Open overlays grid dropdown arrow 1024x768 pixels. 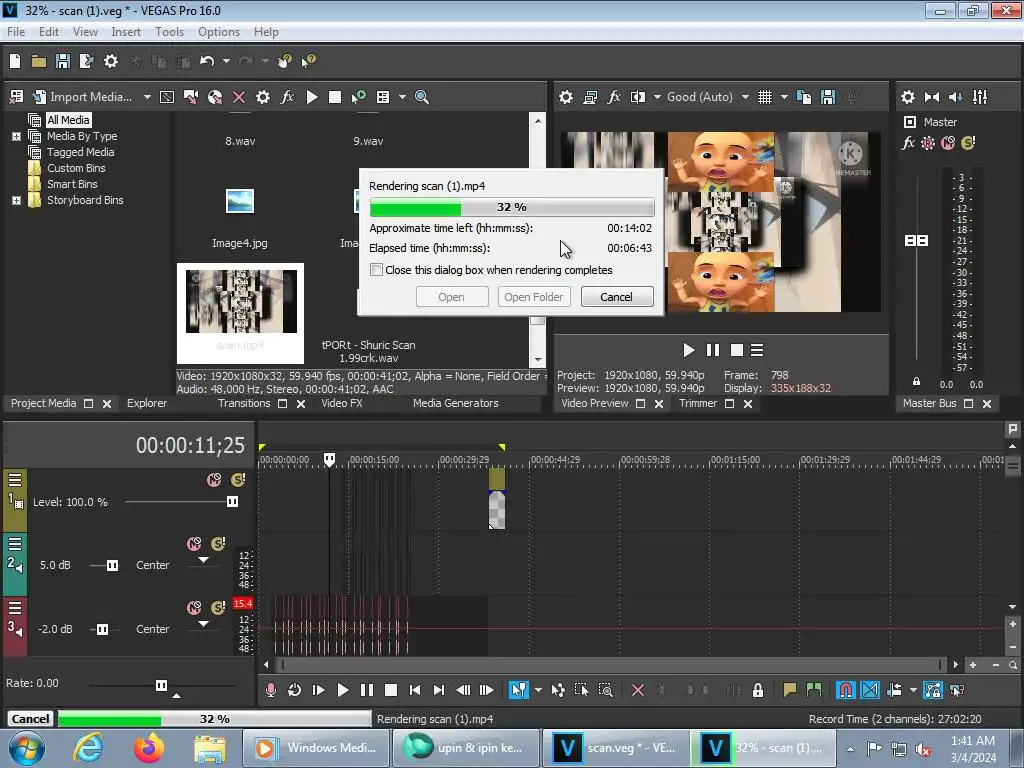tap(784, 97)
